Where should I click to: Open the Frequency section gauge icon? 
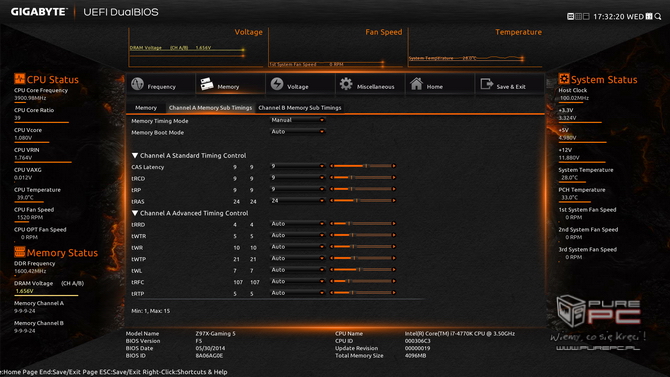click(x=138, y=84)
